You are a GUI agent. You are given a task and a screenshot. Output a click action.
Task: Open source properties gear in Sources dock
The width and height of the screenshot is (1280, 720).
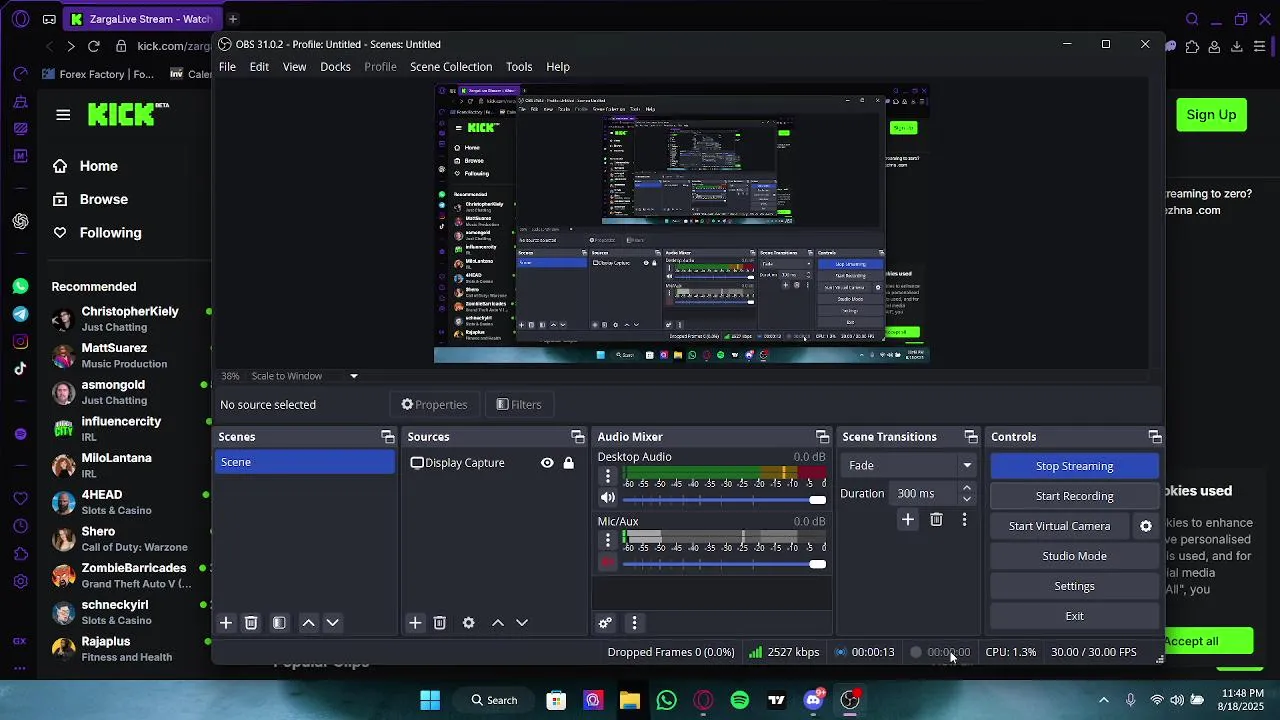[468, 623]
